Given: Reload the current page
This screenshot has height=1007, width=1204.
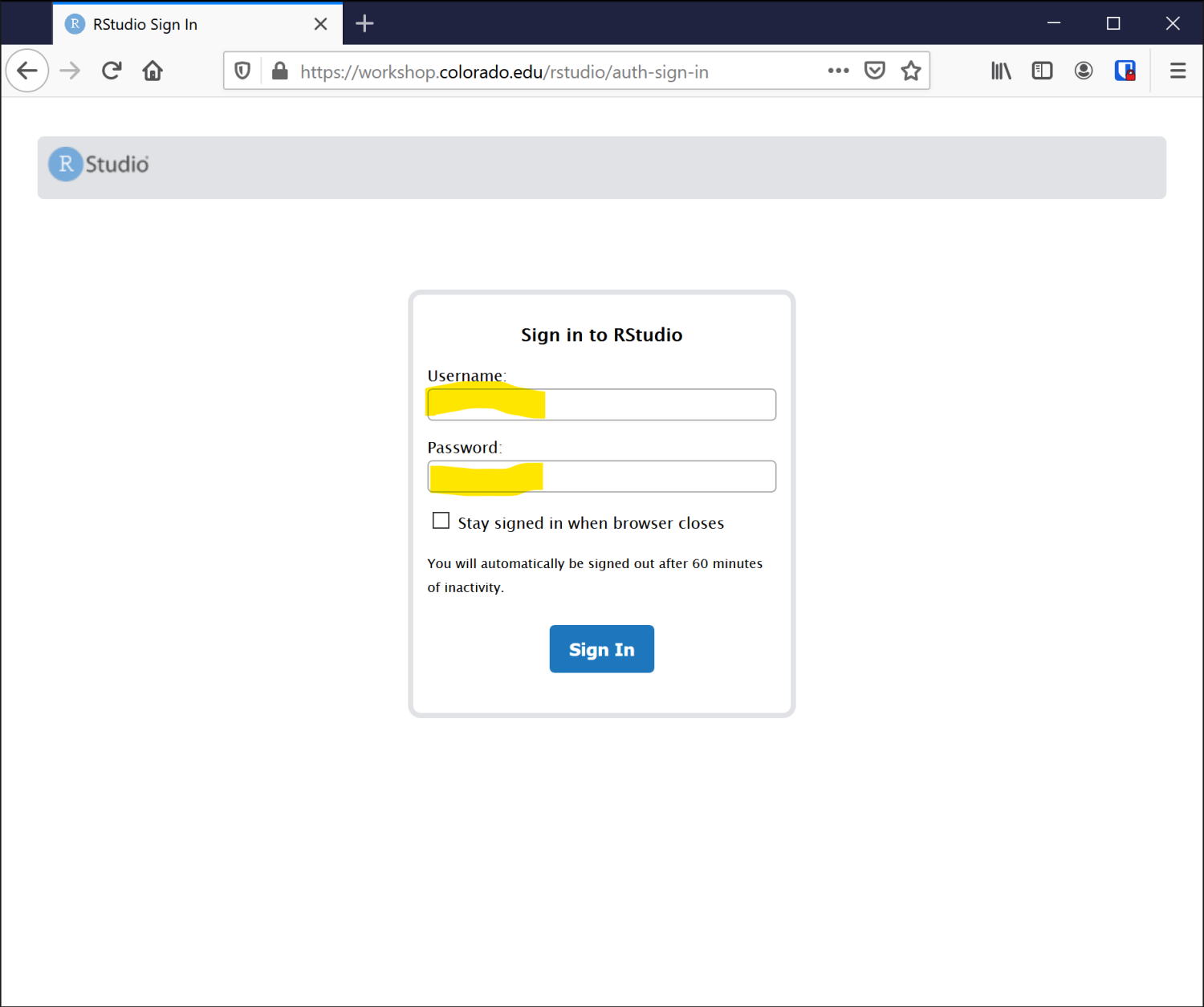Looking at the screenshot, I should [x=112, y=71].
